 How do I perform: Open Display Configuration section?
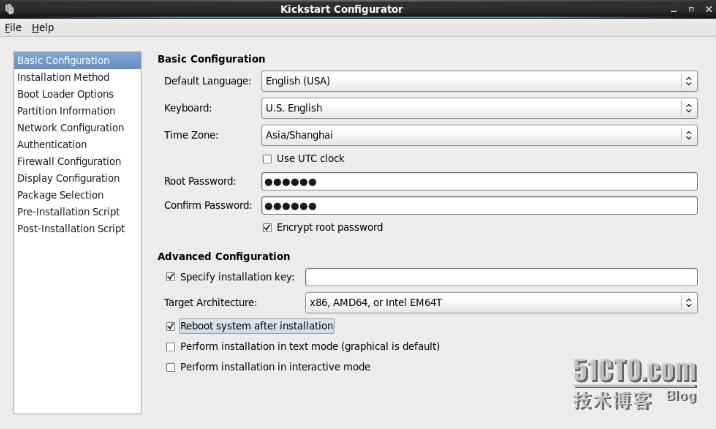77,178
